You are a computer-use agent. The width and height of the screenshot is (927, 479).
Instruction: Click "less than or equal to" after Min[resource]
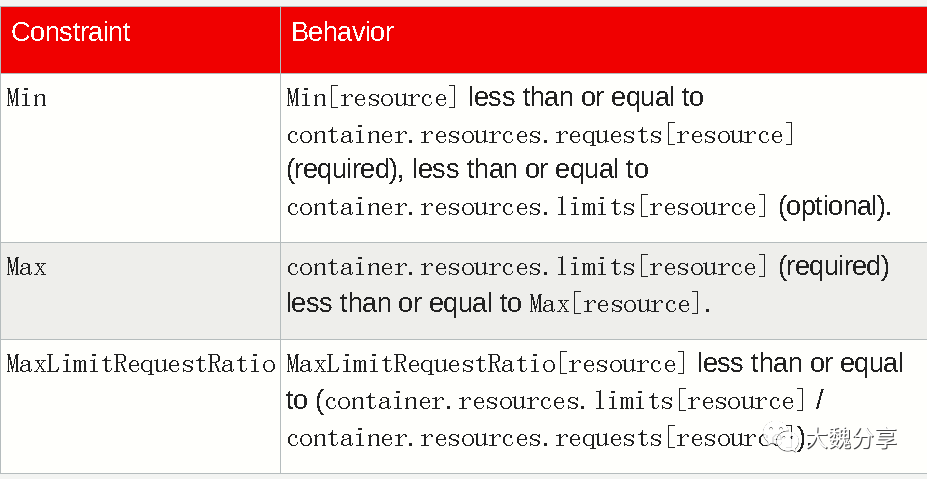click(586, 98)
